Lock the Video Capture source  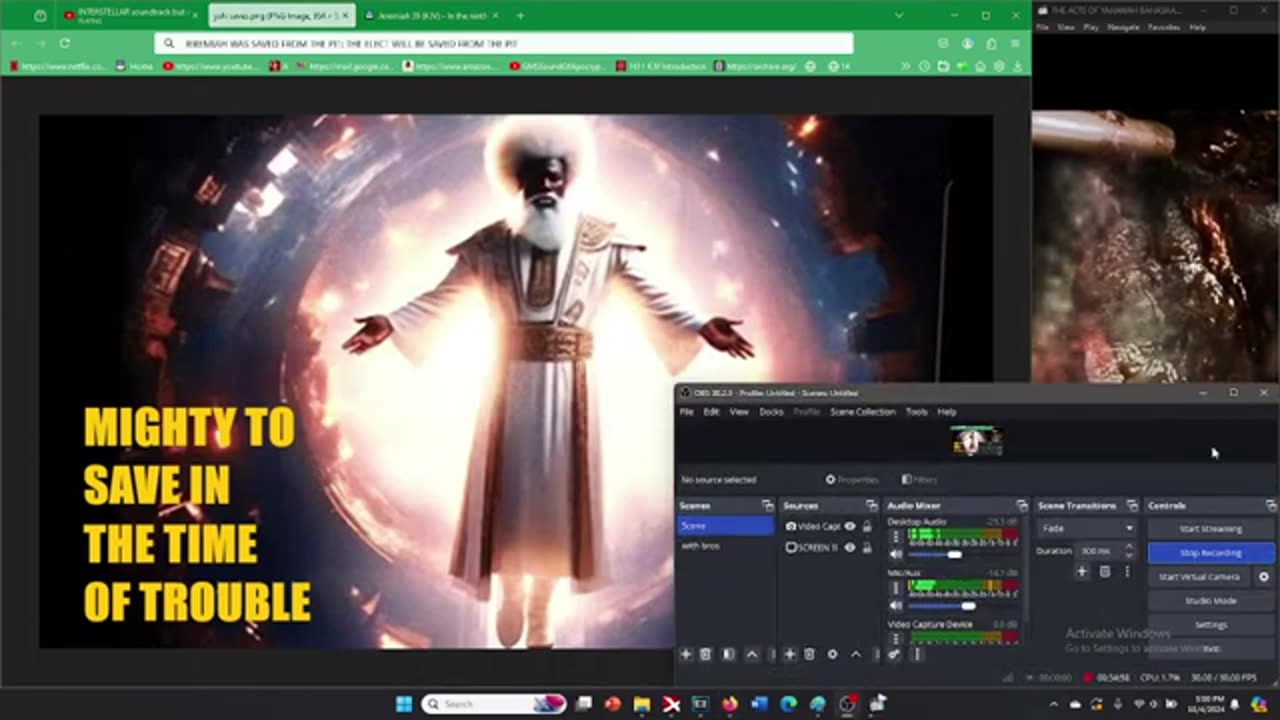tap(867, 527)
